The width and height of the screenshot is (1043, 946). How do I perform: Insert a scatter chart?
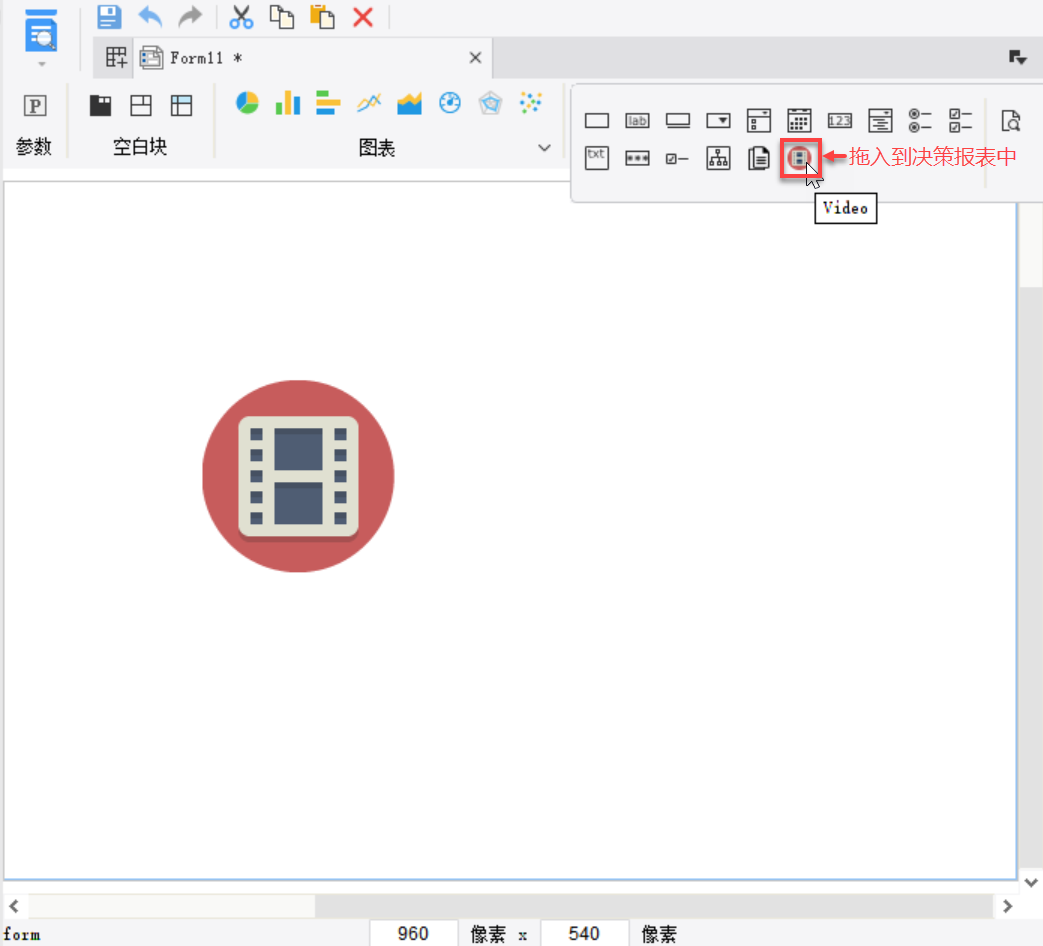point(531,103)
